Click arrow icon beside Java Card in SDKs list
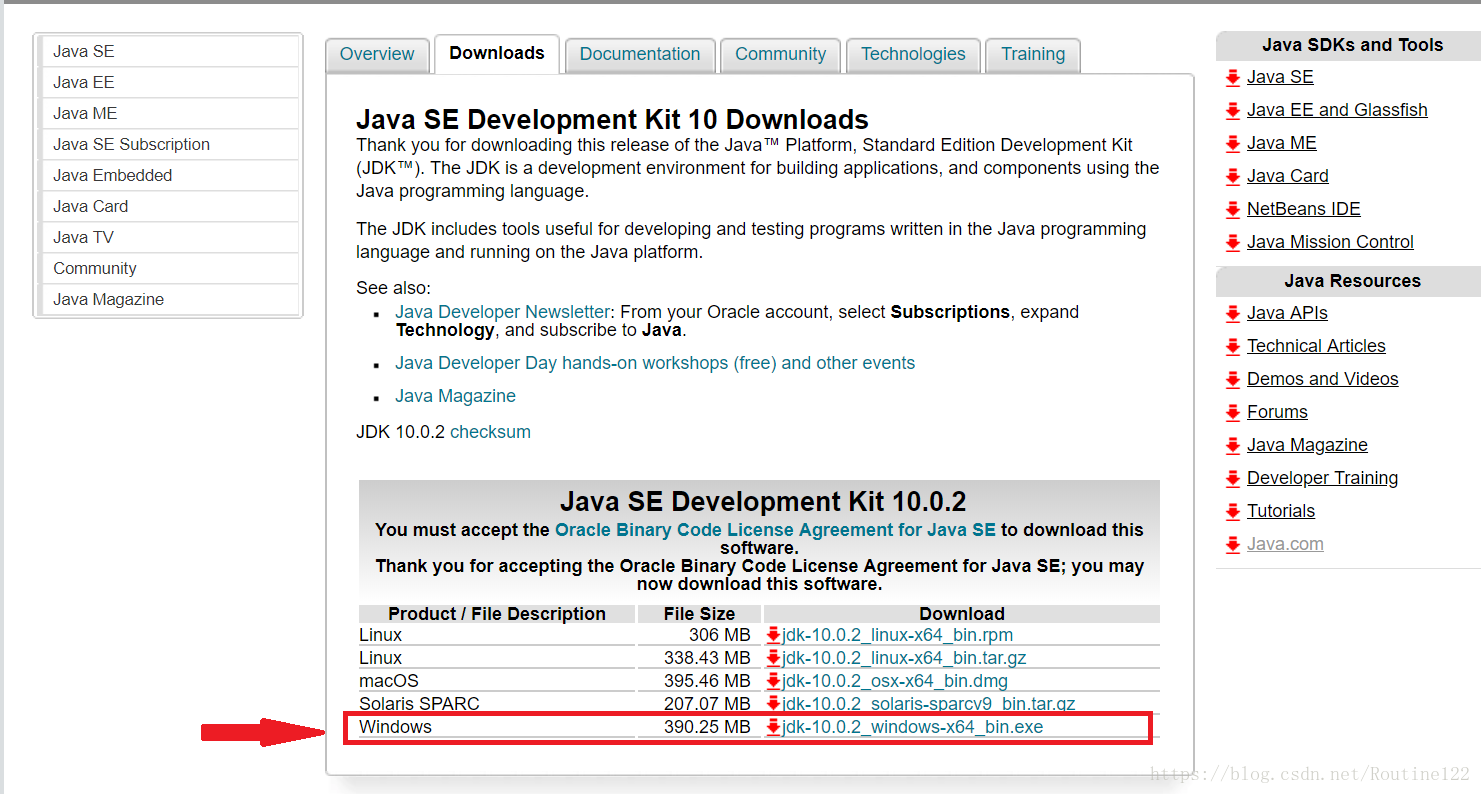The width and height of the screenshot is (1481, 794). (1233, 177)
